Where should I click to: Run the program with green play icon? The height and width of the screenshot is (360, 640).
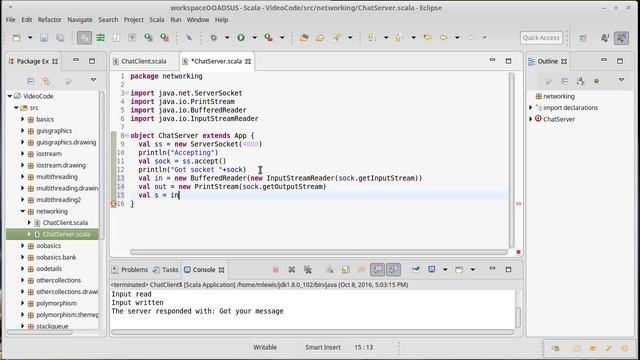(241, 38)
